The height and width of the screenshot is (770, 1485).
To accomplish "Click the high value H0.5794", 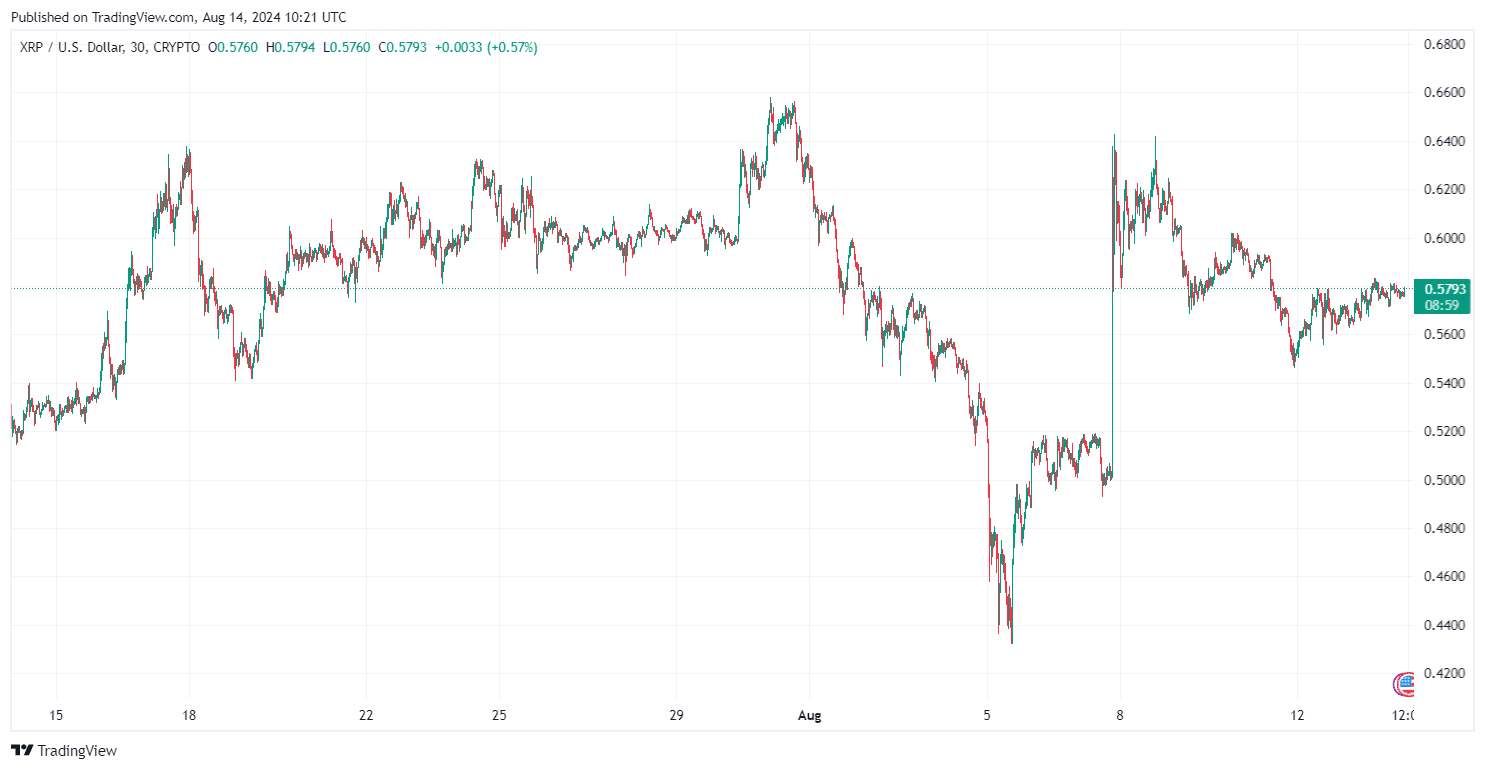I will [292, 47].
